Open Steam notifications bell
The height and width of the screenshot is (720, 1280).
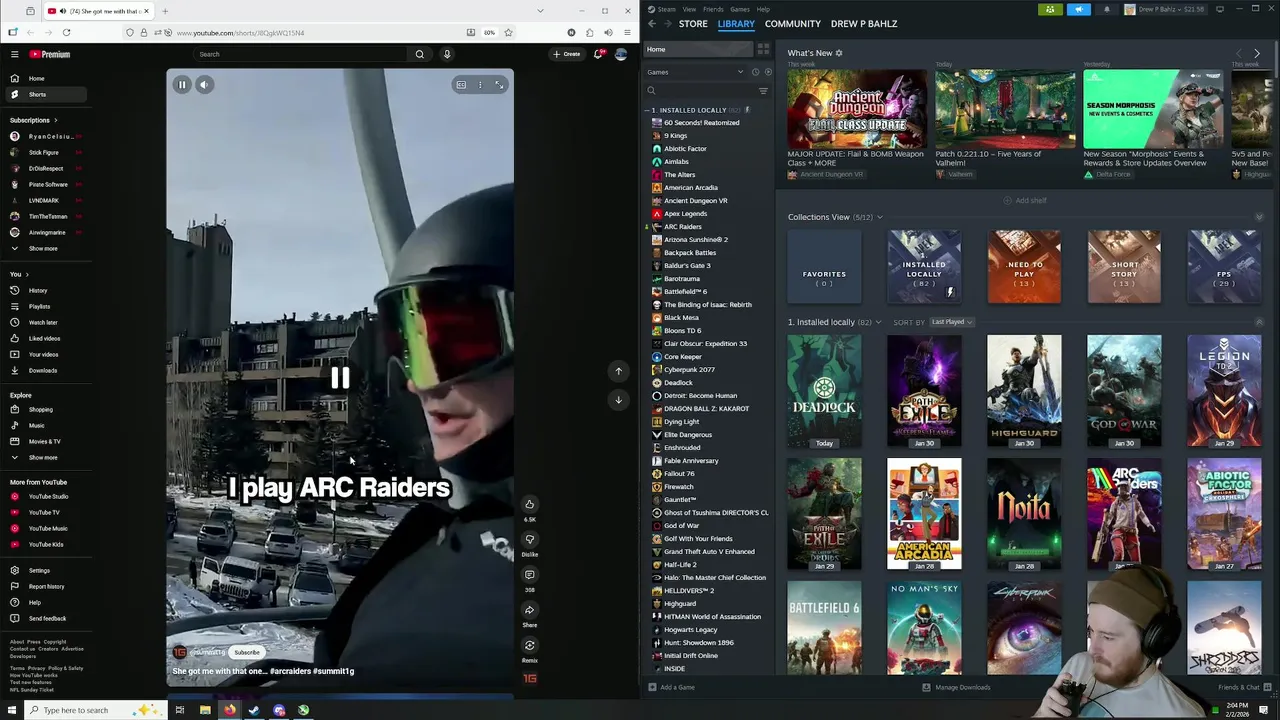[1106, 9]
